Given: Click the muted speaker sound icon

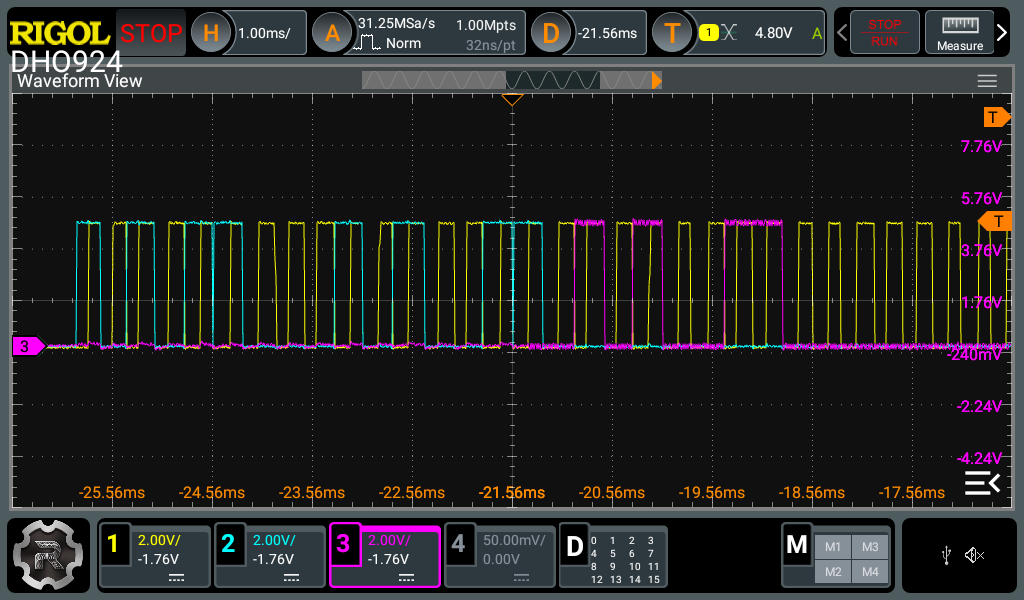Looking at the screenshot, I should point(975,555).
